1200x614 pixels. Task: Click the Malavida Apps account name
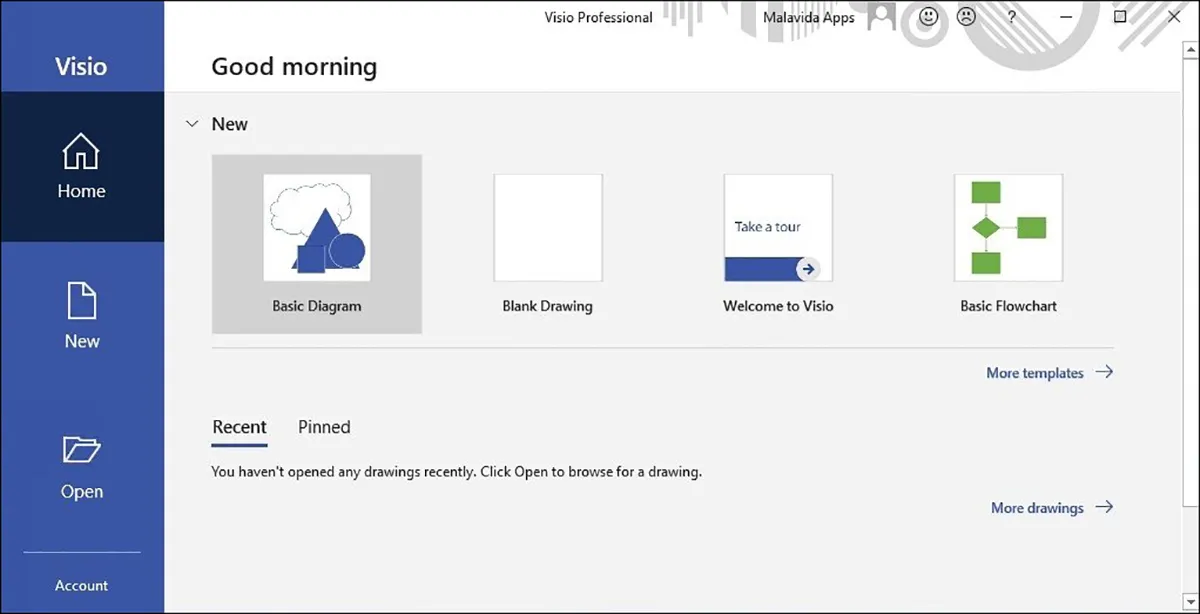tap(808, 17)
